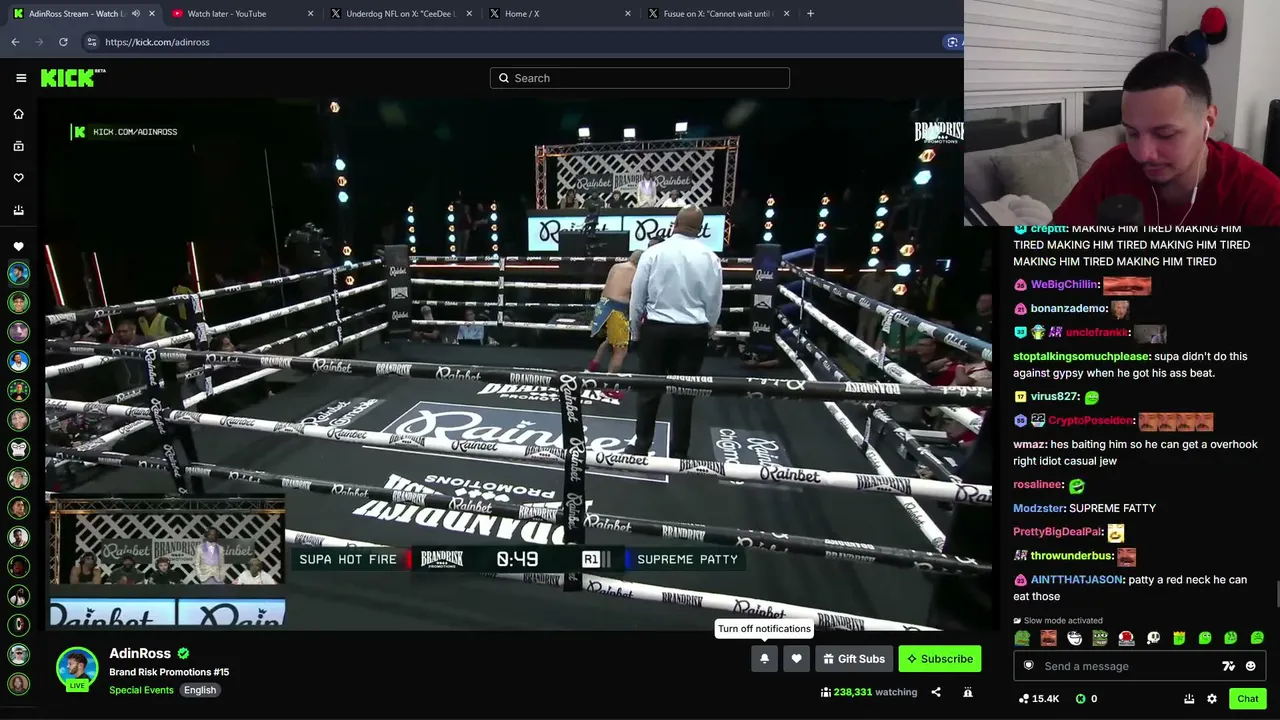Click the chat identity badge icon
This screenshot has width=1280, height=720.
pos(1028,666)
